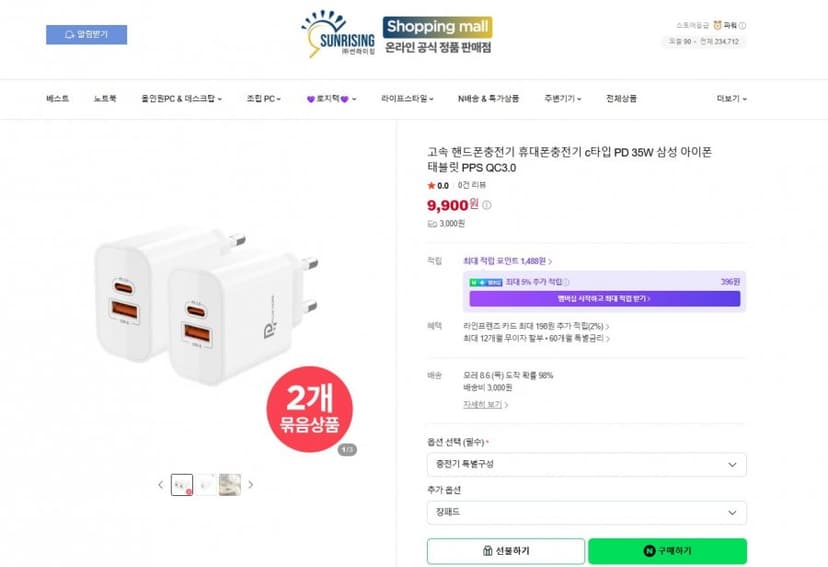The width and height of the screenshot is (828, 567).
Task: Expand the 더보기 menu
Action: pos(731,99)
